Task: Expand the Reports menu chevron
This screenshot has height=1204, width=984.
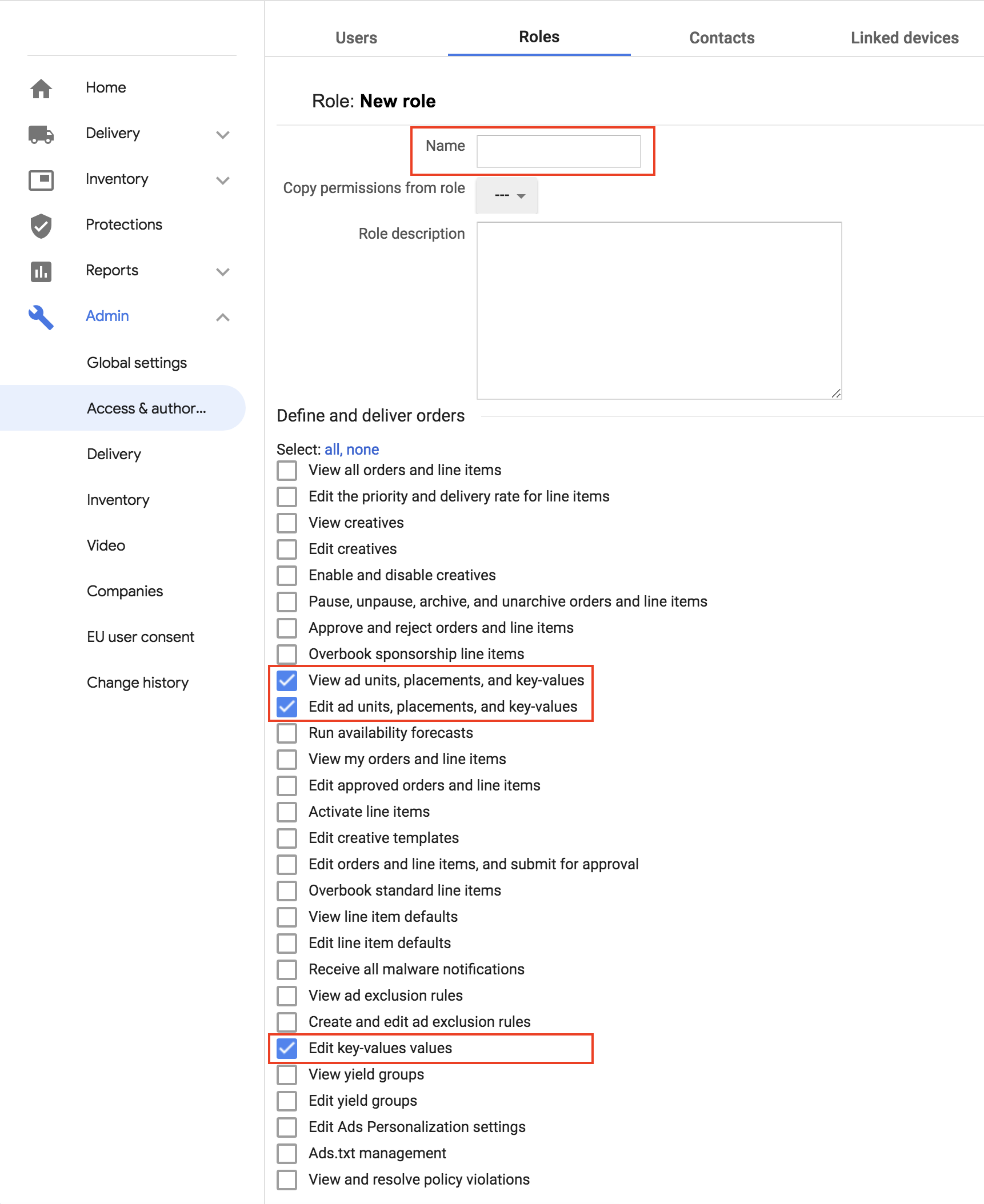Action: [223, 272]
